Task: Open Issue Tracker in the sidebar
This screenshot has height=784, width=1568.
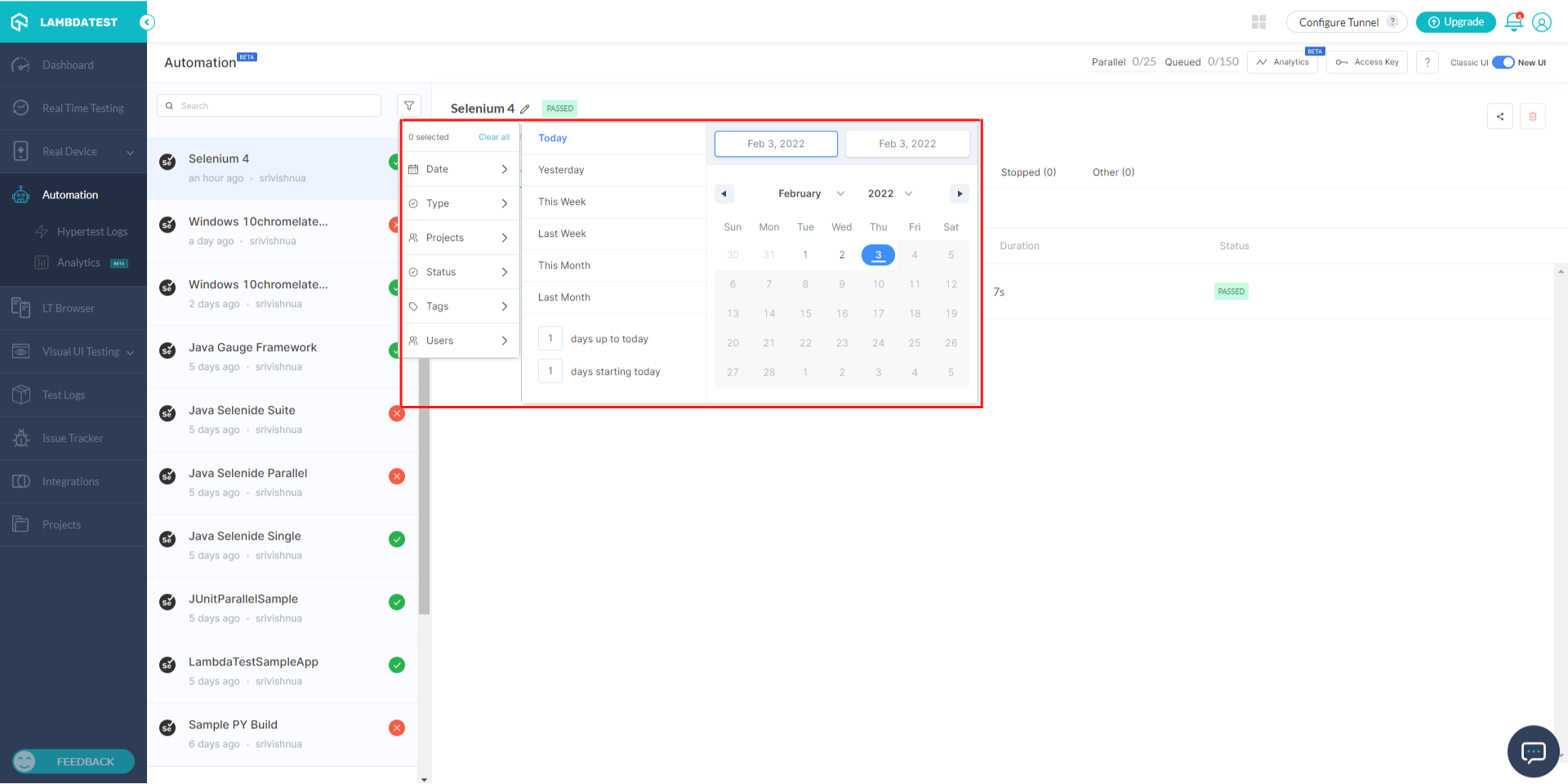Action: pos(73,438)
